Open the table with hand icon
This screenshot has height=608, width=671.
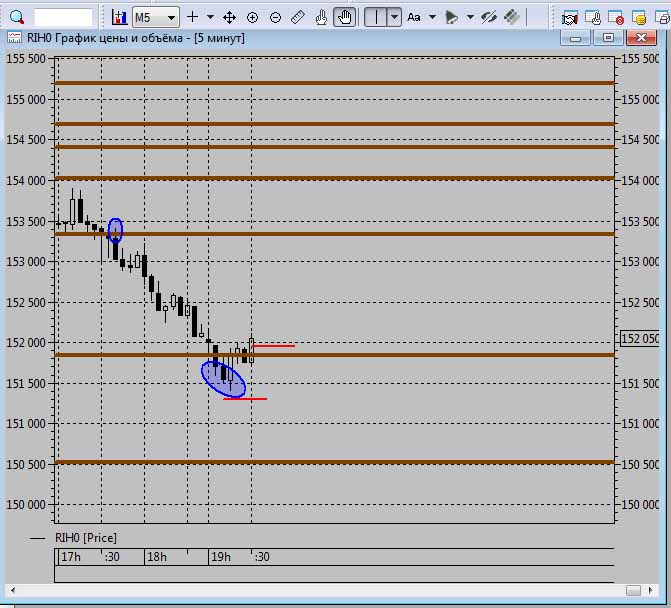(593, 18)
